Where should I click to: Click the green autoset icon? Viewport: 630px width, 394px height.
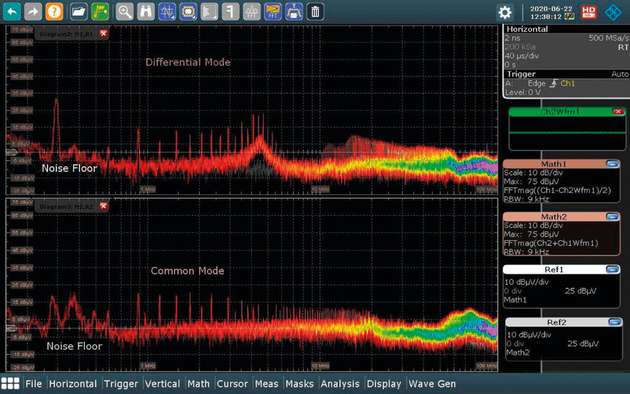click(x=100, y=12)
